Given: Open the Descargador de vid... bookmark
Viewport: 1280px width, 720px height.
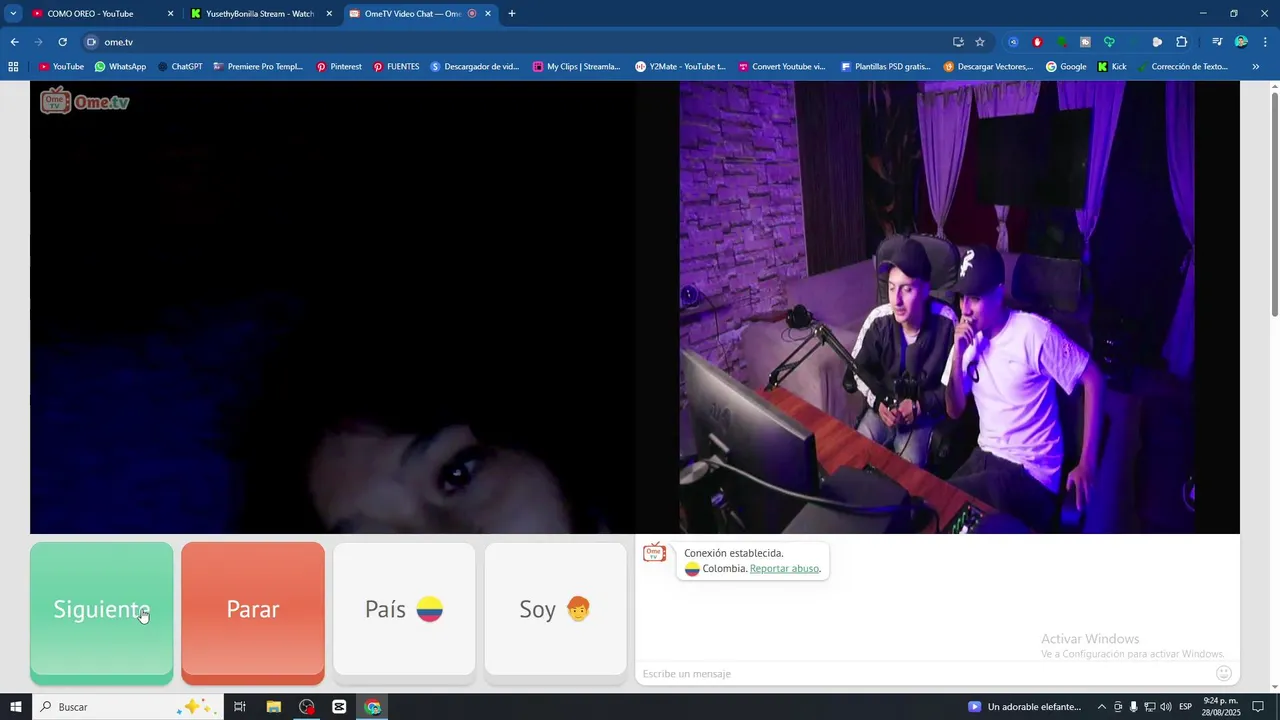Looking at the screenshot, I should 475,67.
